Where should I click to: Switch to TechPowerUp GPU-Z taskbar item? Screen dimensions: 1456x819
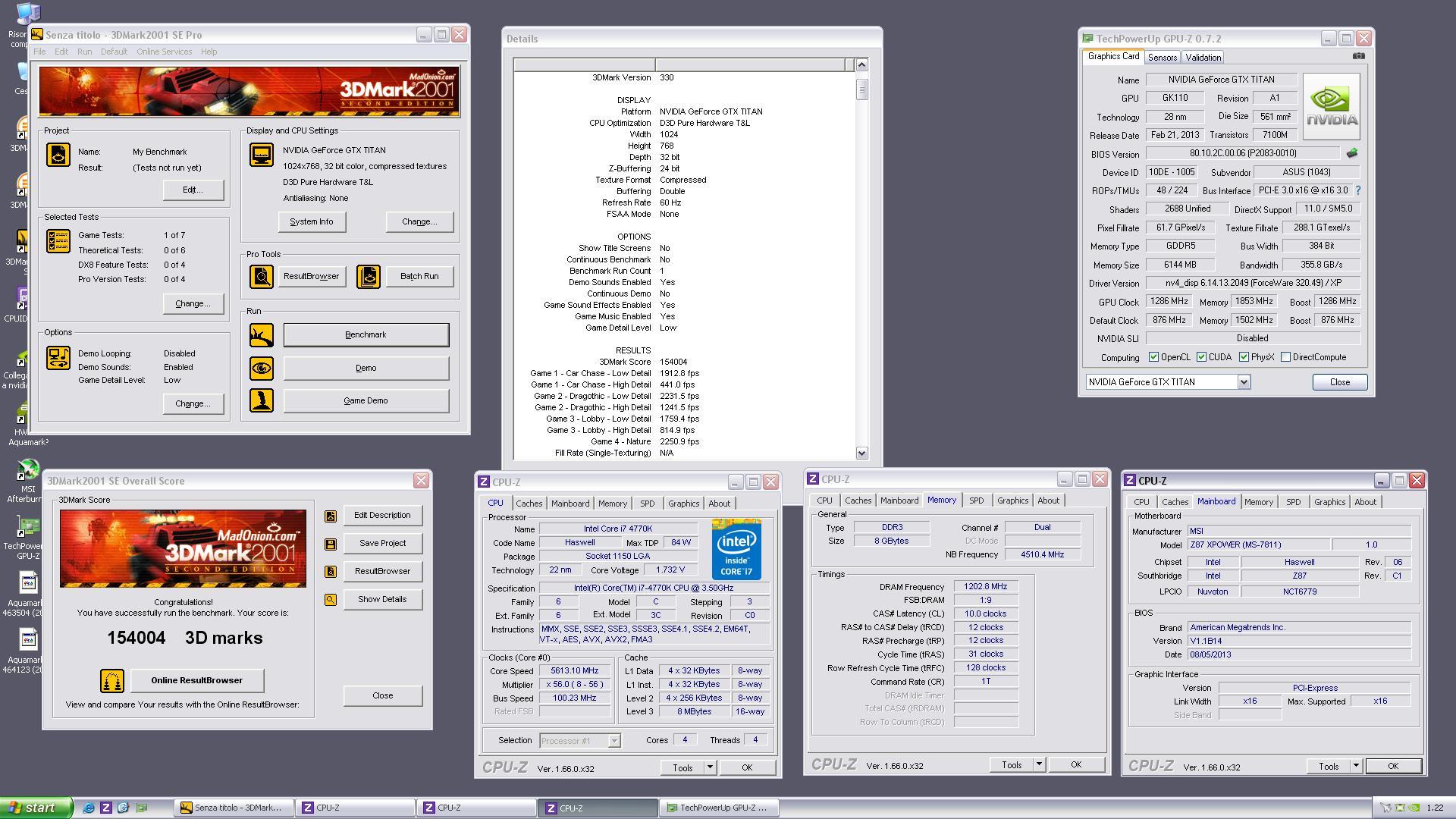tap(718, 808)
